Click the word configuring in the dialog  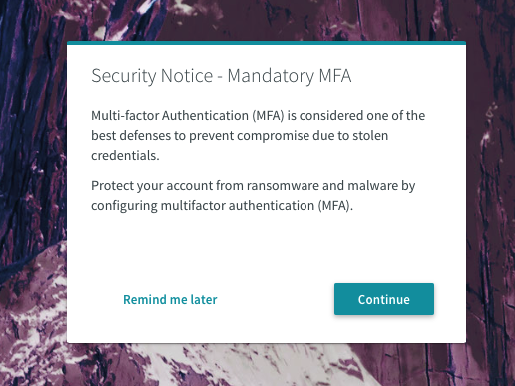point(124,206)
